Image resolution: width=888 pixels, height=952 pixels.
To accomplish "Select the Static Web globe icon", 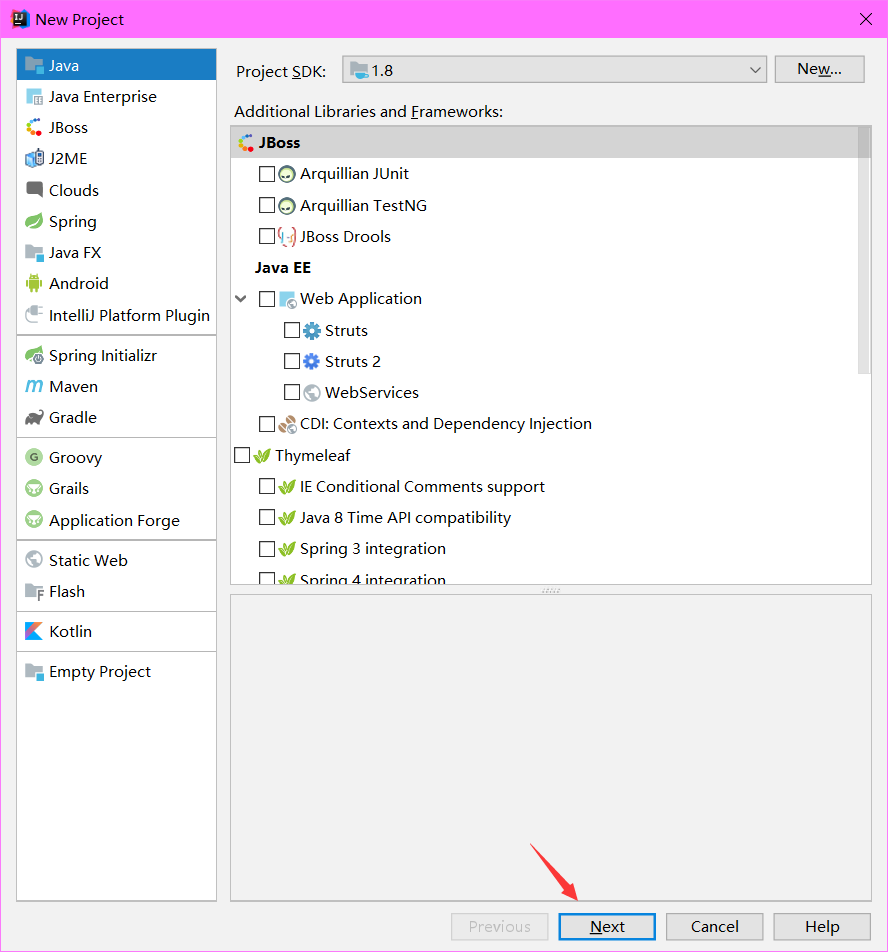I will coord(34,560).
